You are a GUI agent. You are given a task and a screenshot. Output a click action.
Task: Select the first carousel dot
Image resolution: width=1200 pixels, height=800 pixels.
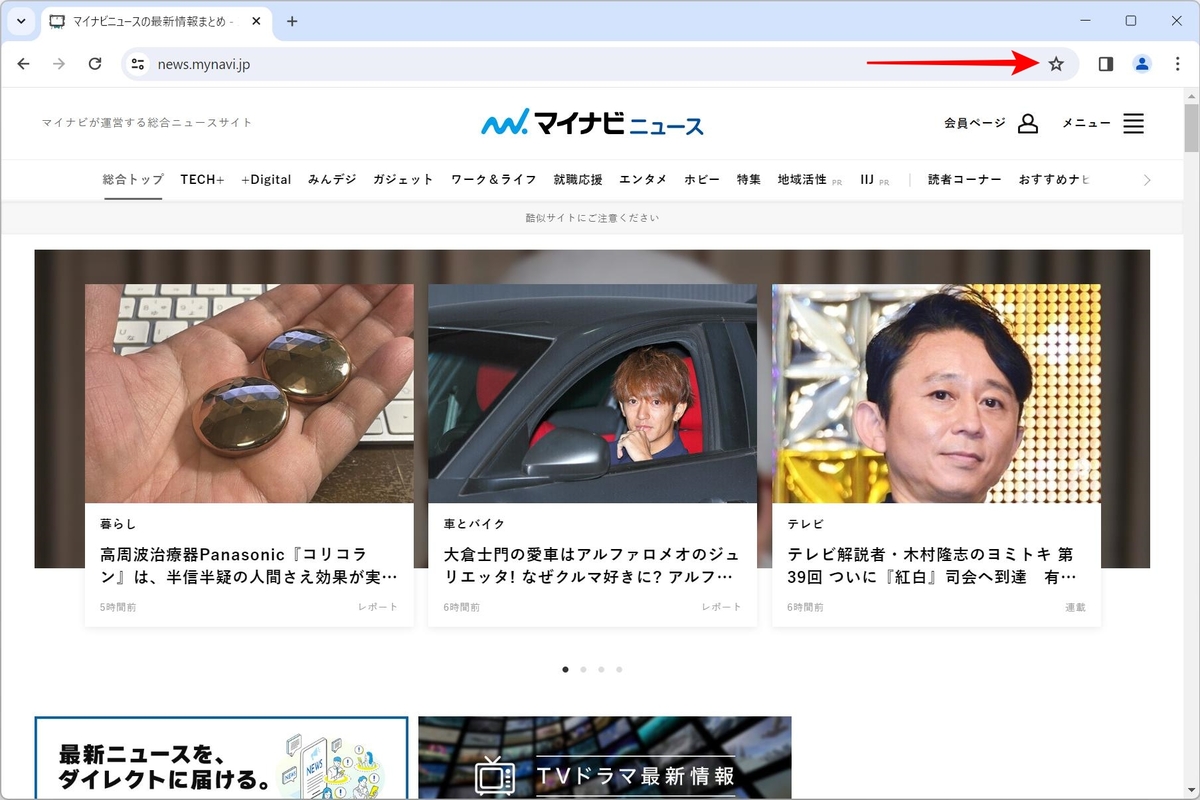565,669
